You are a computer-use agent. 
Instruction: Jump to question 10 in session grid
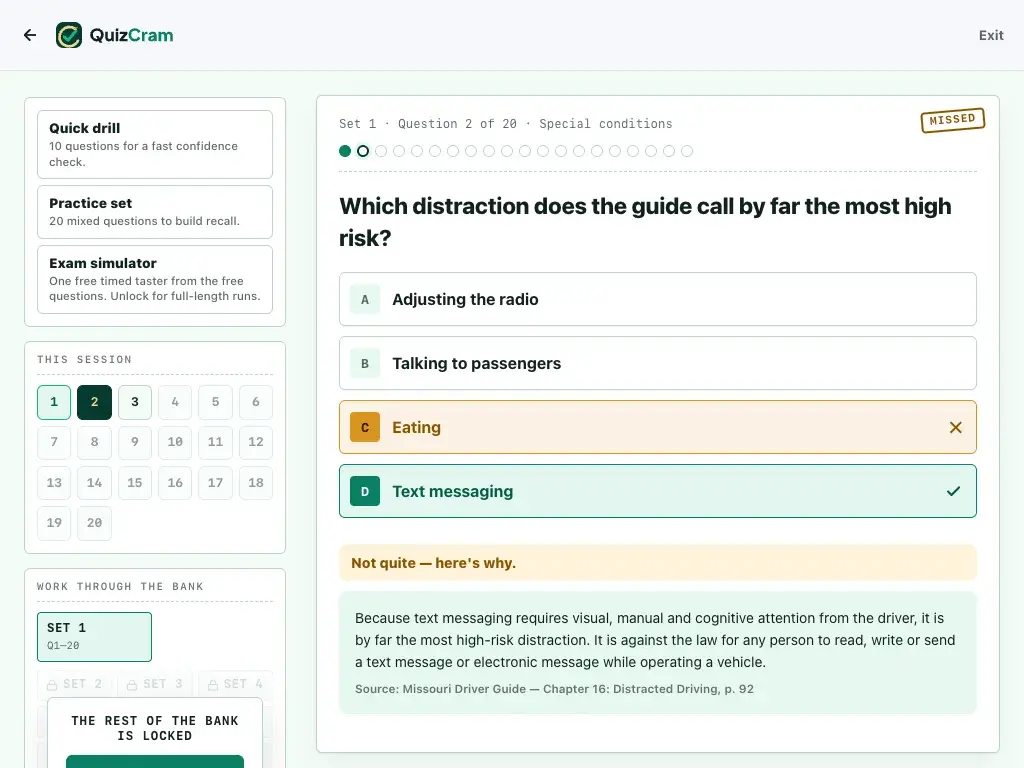(x=175, y=442)
